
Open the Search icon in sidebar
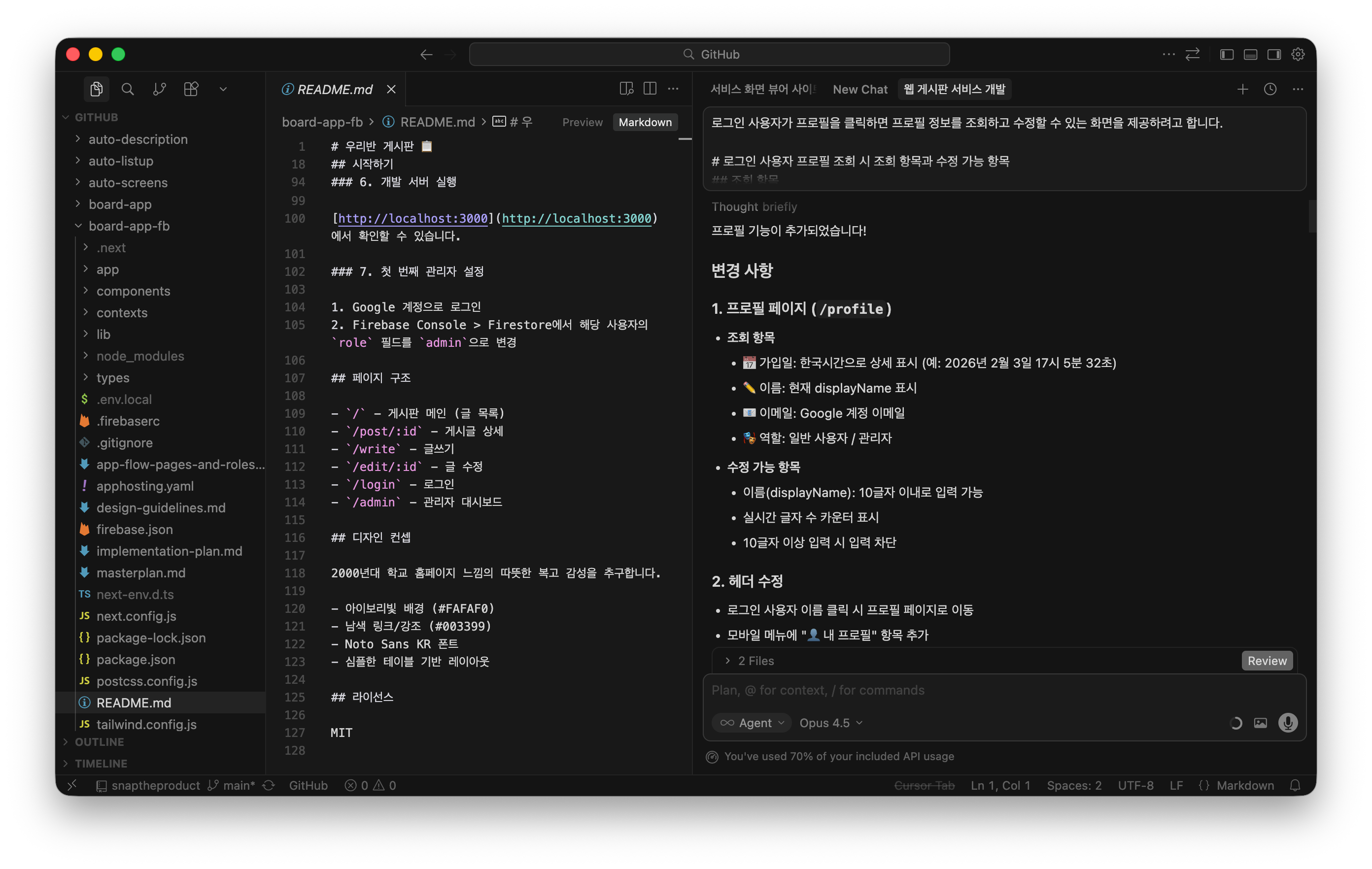coord(128,89)
